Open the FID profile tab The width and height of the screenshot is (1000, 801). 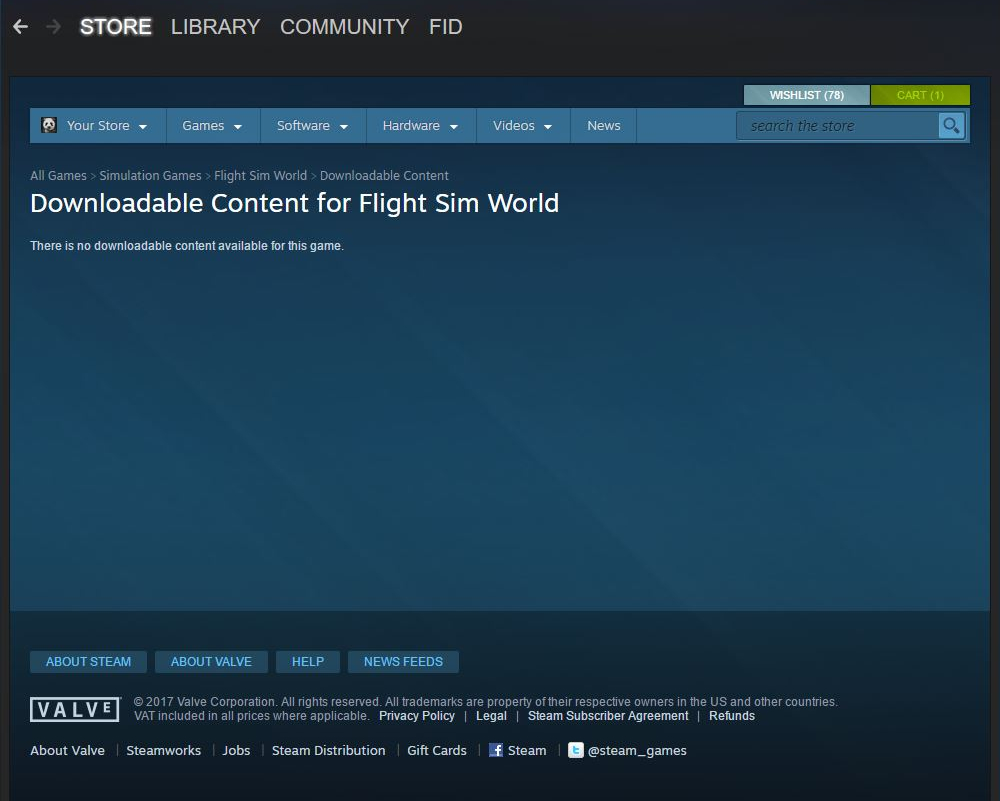(x=446, y=27)
